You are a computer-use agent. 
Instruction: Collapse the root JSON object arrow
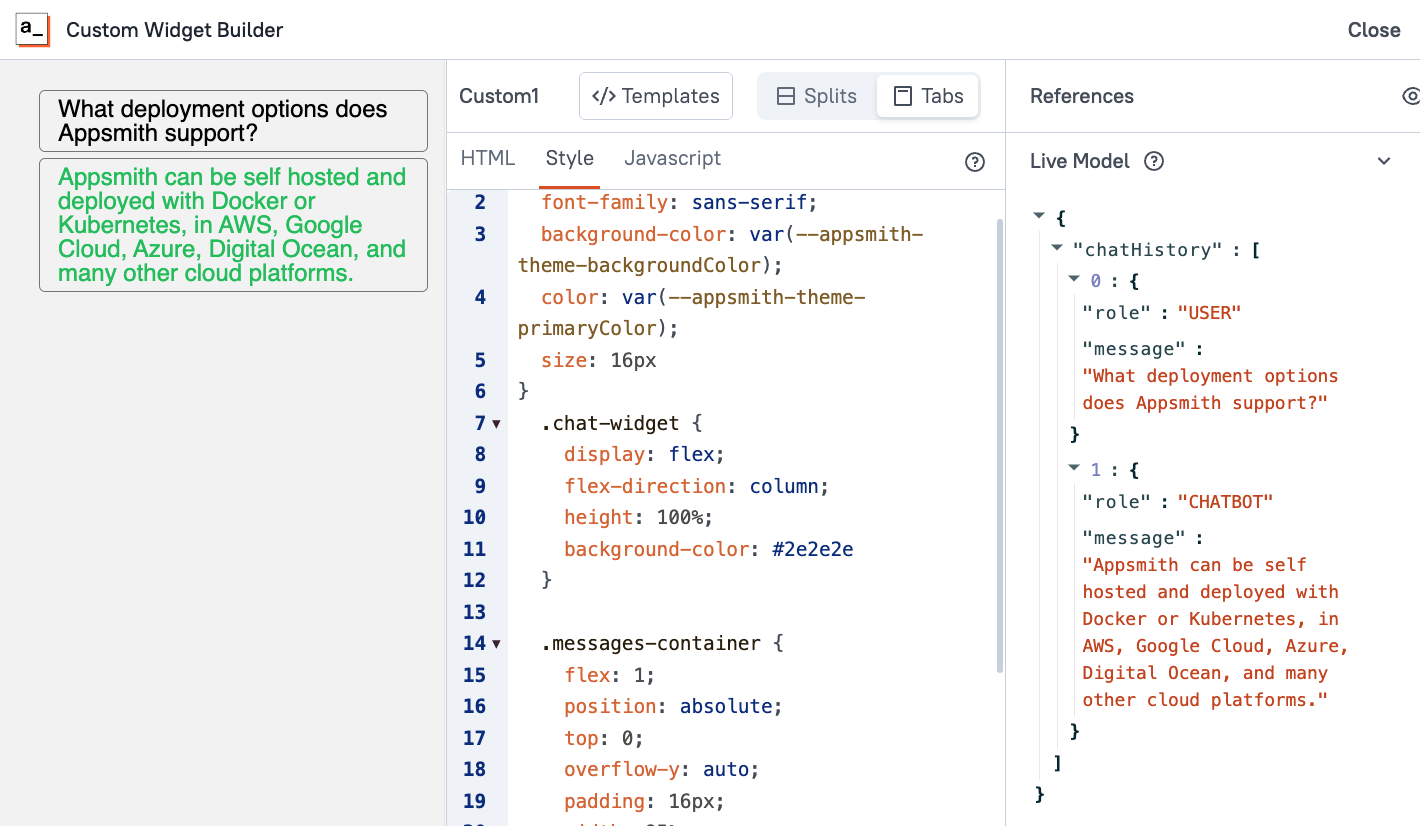(x=1040, y=216)
